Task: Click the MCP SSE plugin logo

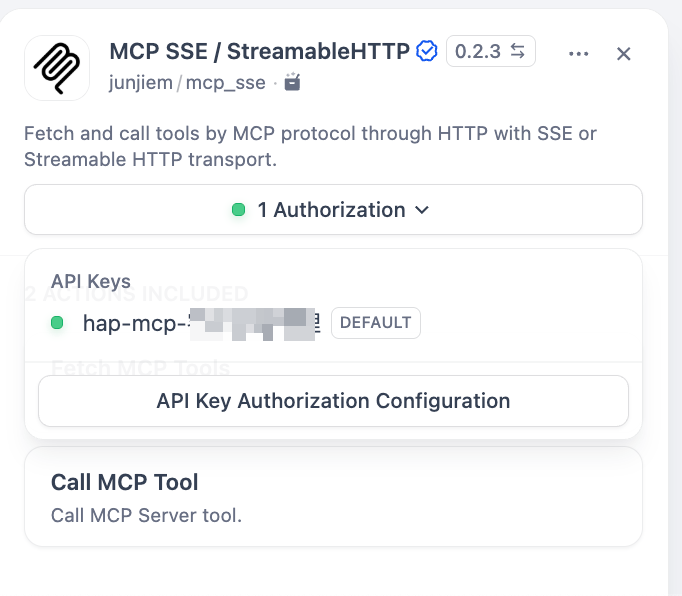Action: coord(57,68)
